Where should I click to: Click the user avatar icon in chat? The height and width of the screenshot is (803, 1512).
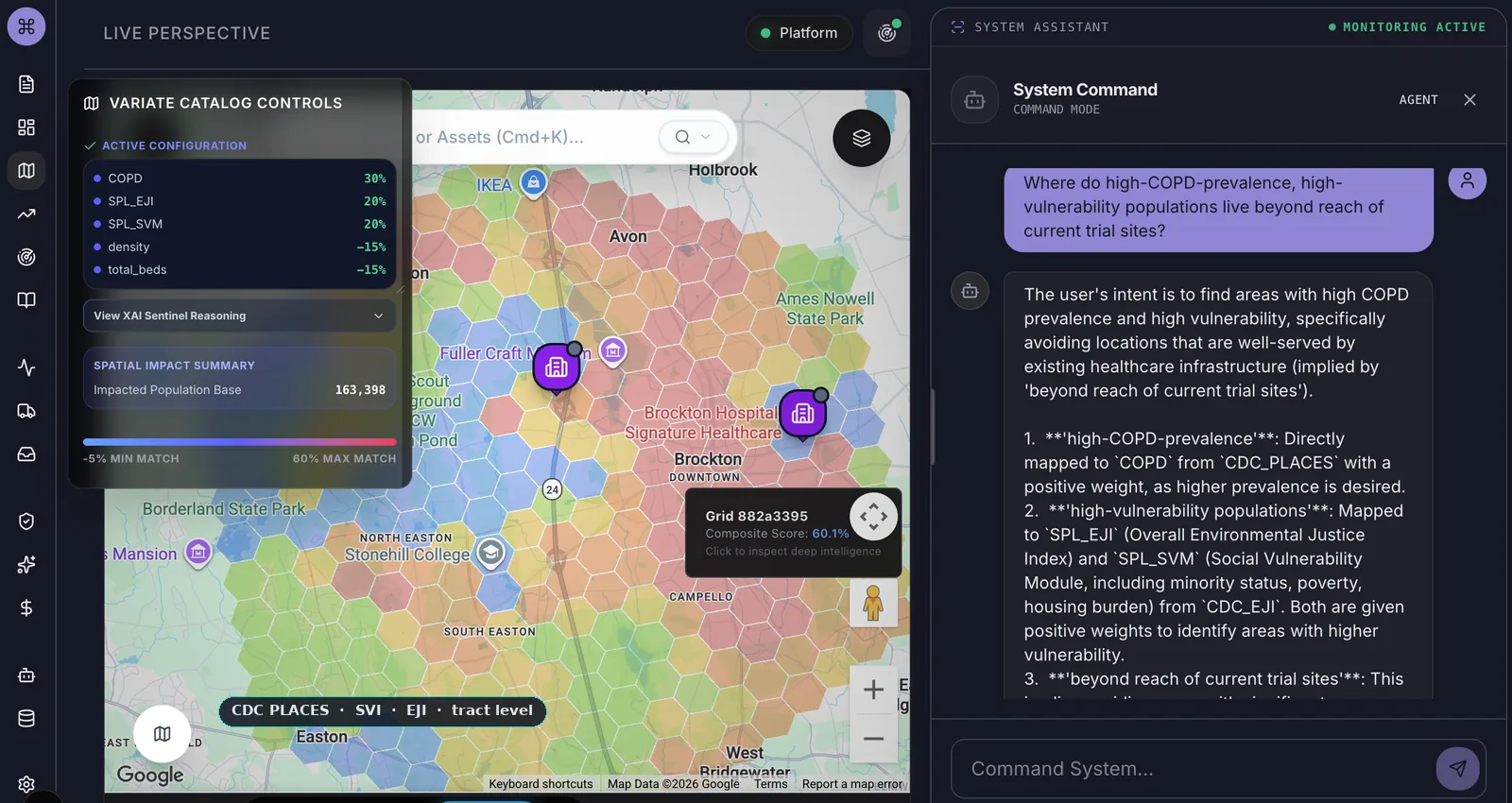click(1467, 180)
